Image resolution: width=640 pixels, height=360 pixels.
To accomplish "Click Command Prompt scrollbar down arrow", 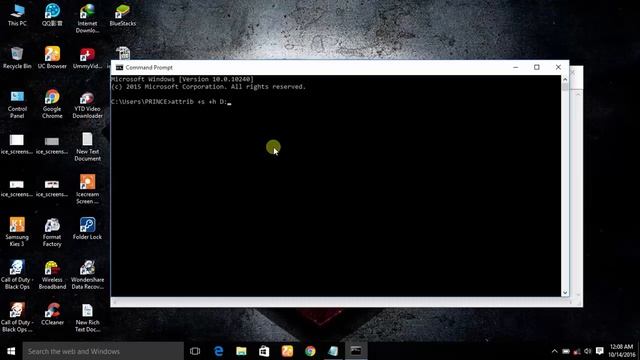I will pos(565,293).
